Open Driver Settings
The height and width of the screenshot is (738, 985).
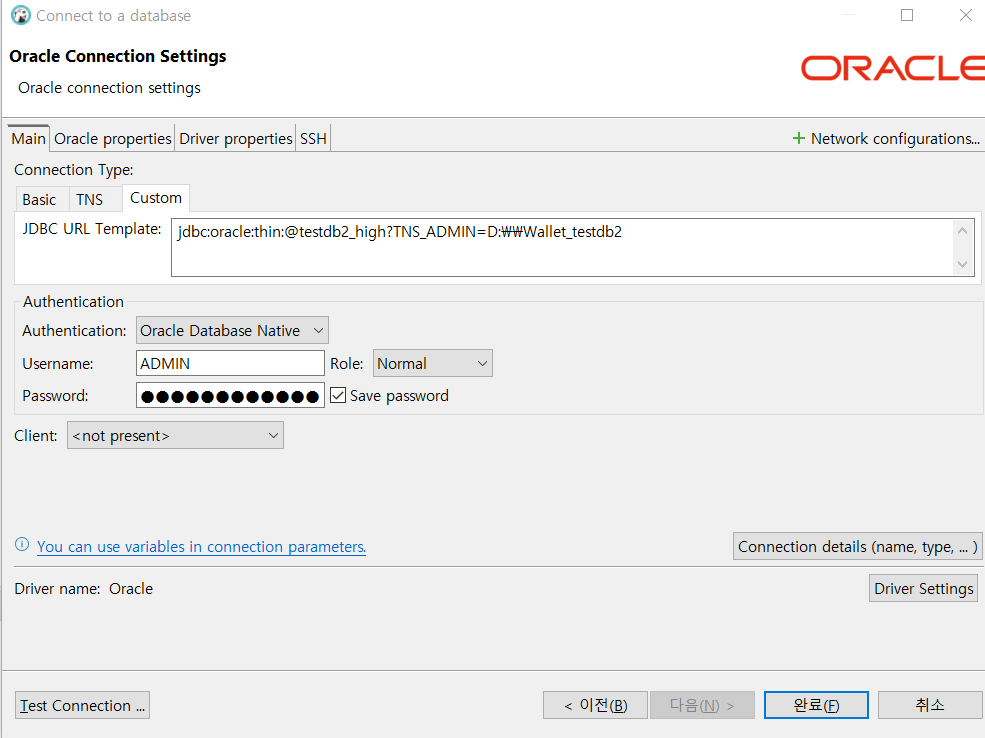[923, 589]
